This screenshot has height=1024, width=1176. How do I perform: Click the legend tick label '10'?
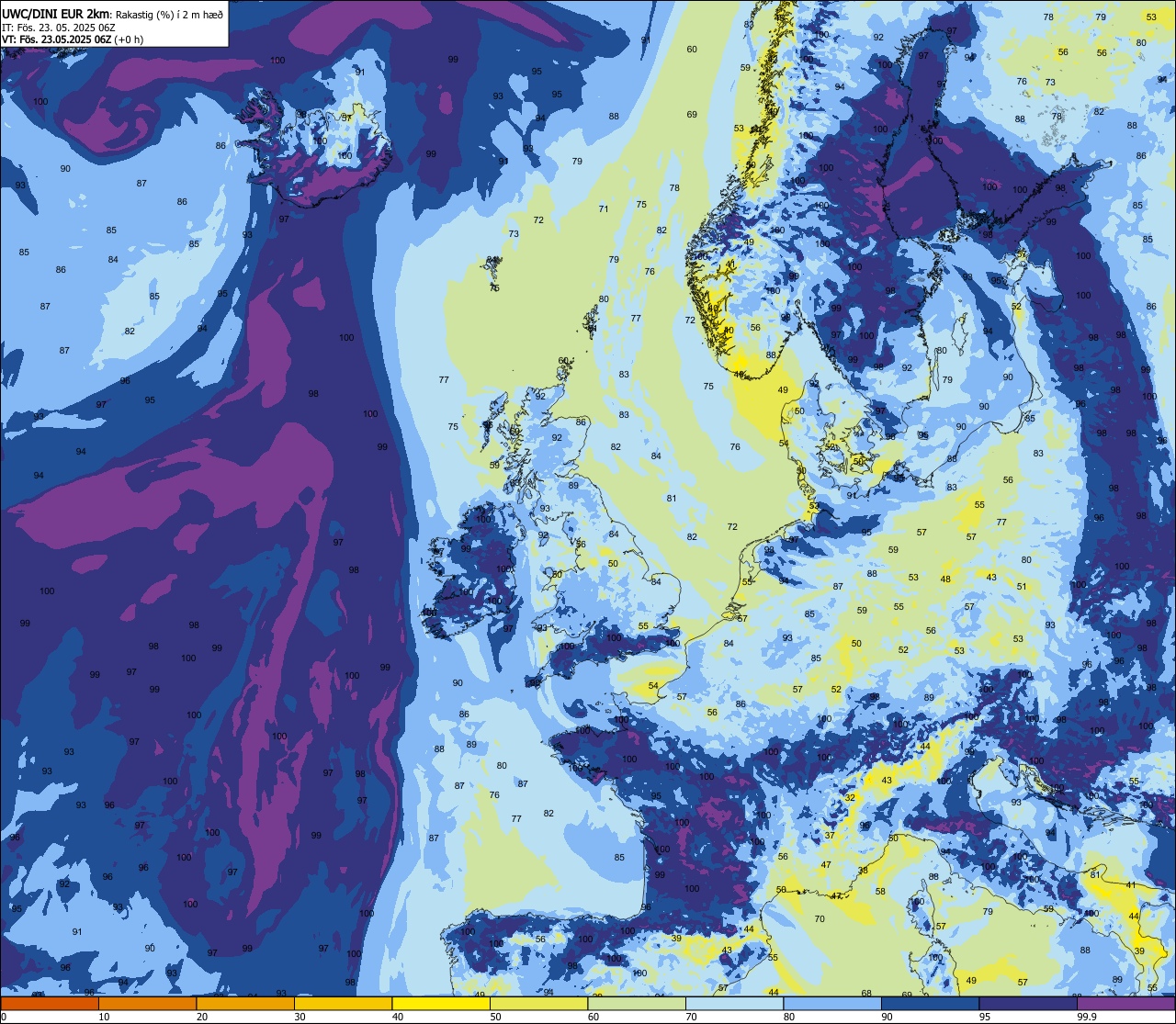104,1017
